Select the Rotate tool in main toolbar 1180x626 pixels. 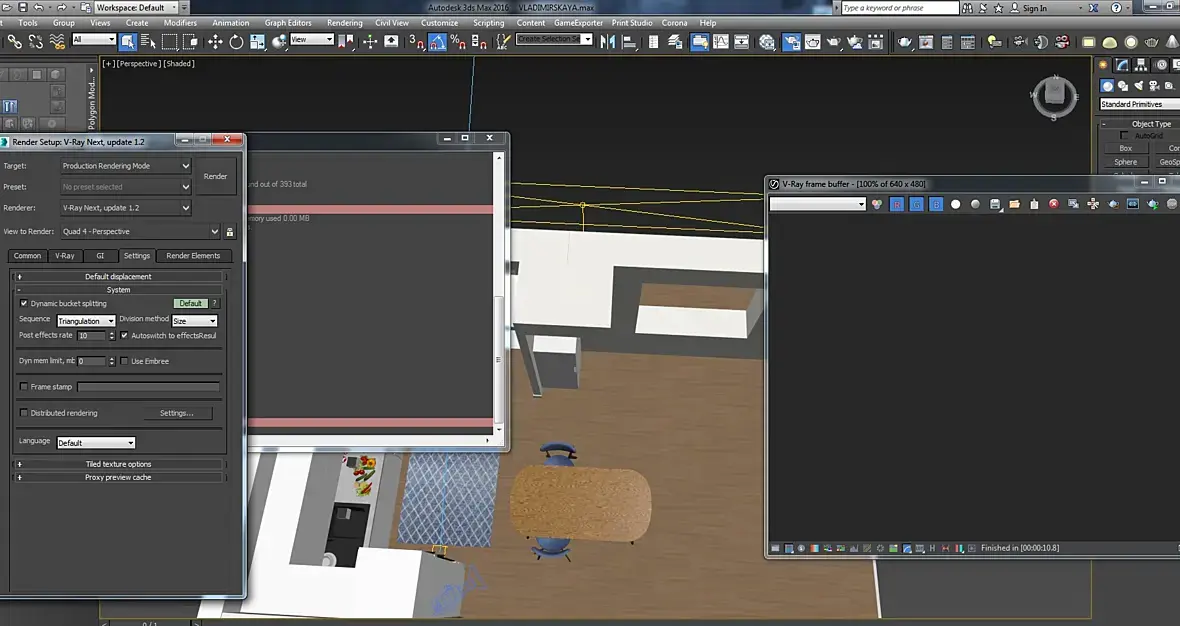[x=236, y=41]
